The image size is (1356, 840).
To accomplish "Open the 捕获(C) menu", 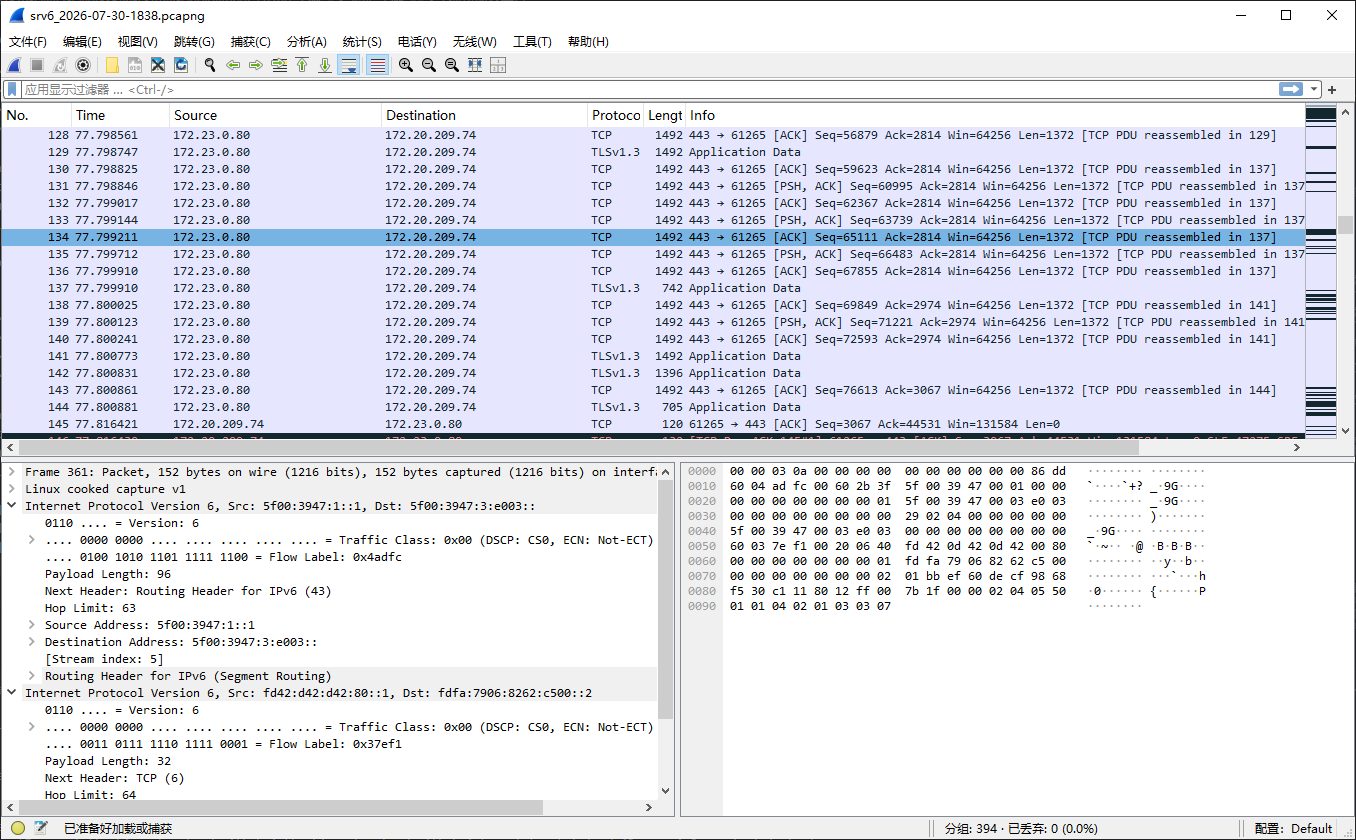I will 251,42.
